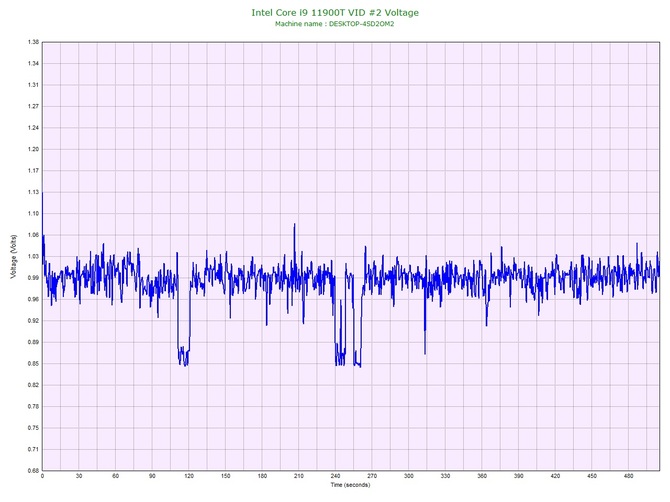670x502 pixels.
Task: Click the tall voltage spike near 210 seconds
Action: tap(294, 246)
